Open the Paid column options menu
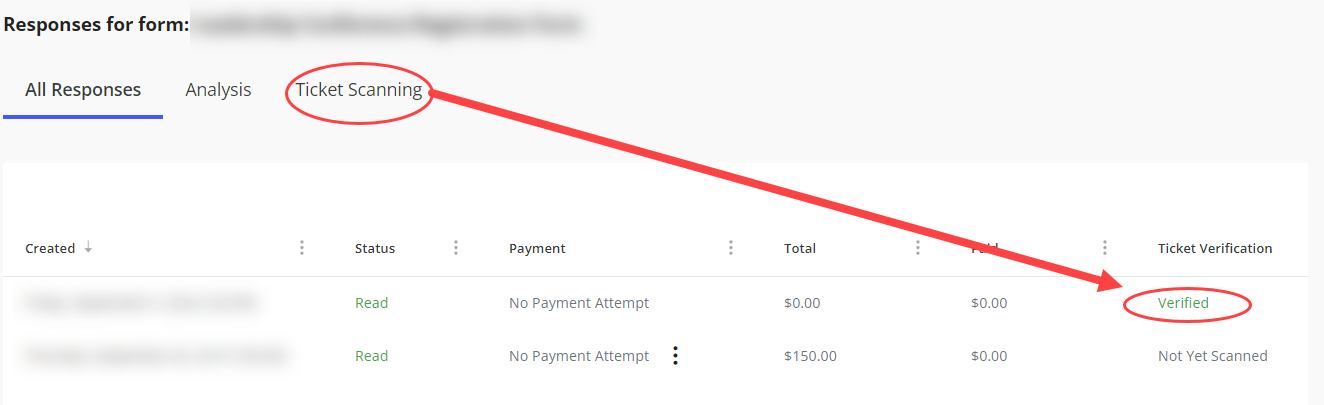The width and height of the screenshot is (1324, 405). coord(1105,248)
